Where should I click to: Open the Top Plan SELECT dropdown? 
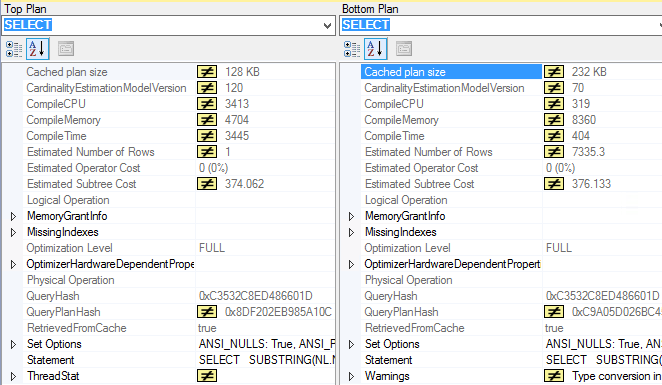pyautogui.click(x=327, y=26)
